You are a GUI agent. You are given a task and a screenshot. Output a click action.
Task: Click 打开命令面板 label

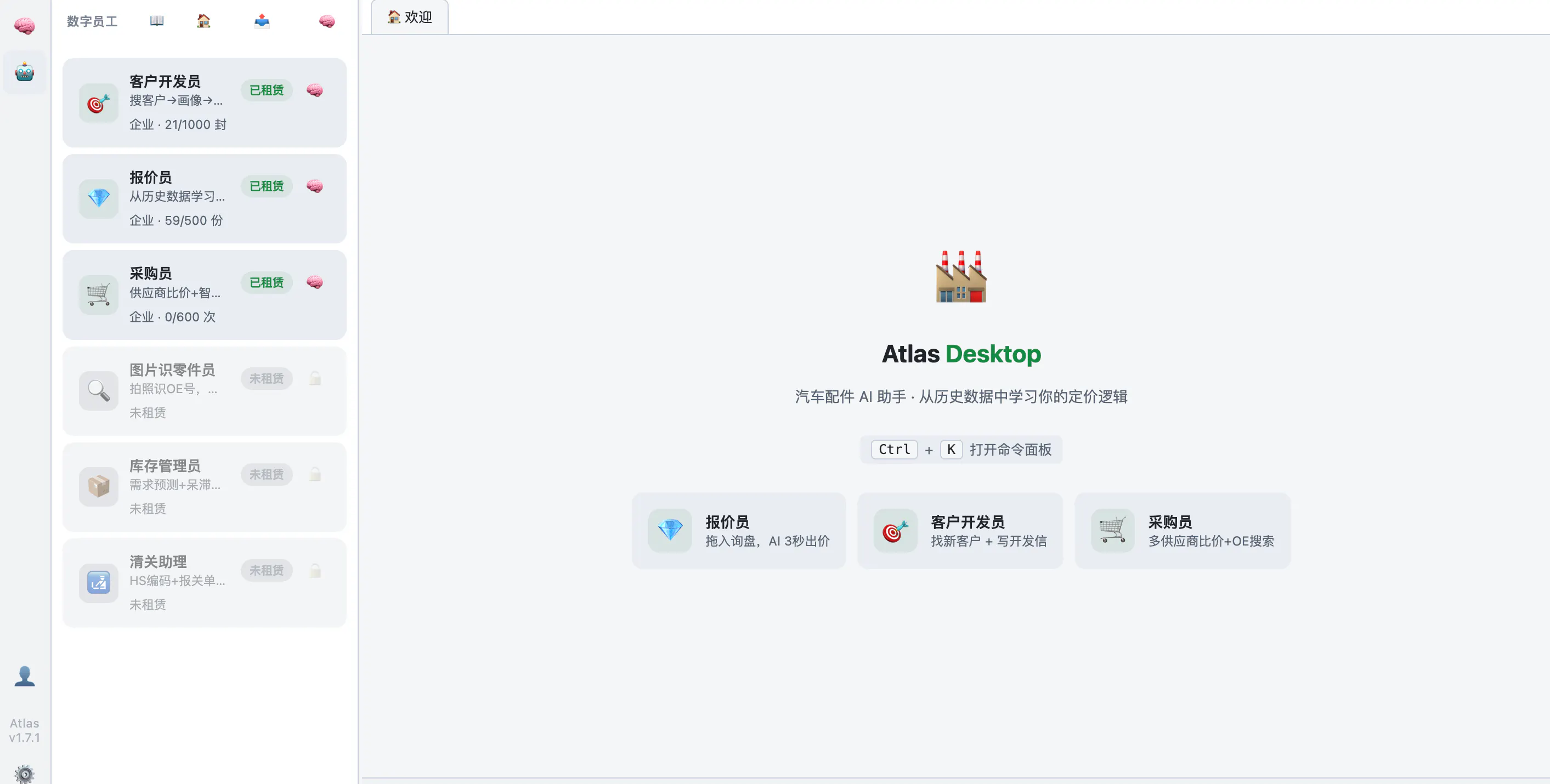(1011, 450)
